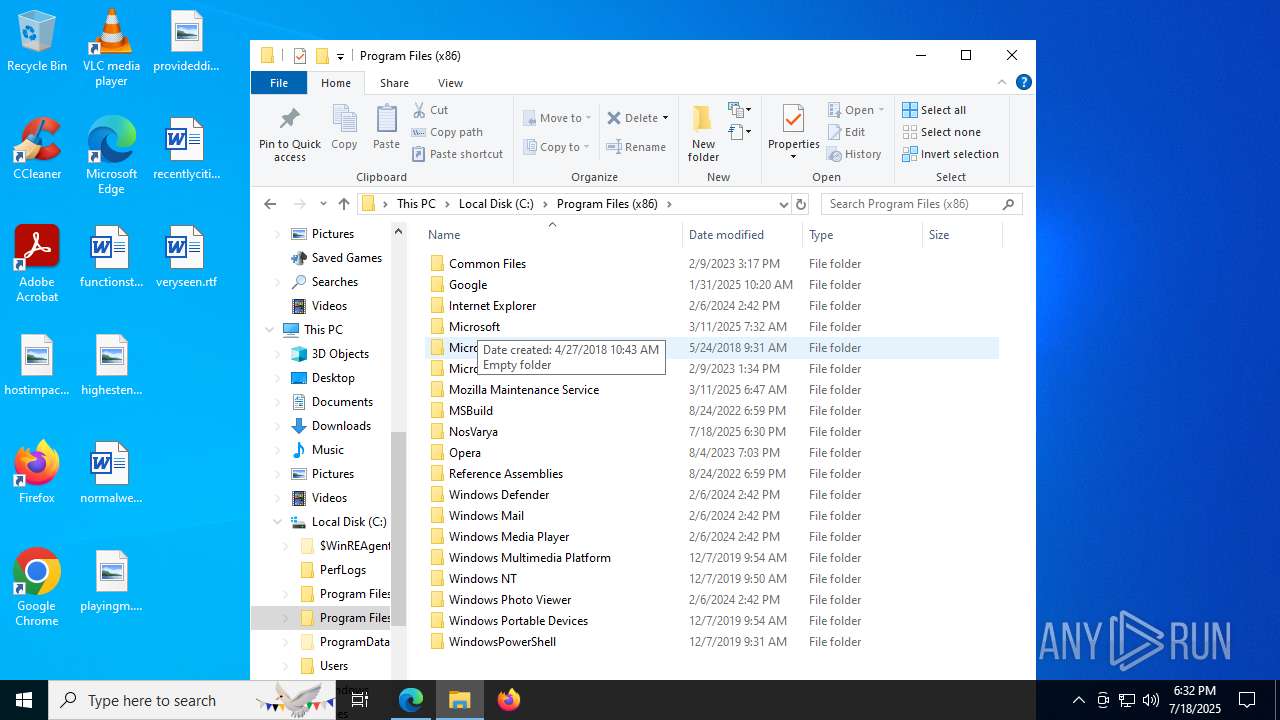Viewport: 1280px width, 720px height.
Task: Open recent locations dropdown arrow
Action: coord(323,204)
